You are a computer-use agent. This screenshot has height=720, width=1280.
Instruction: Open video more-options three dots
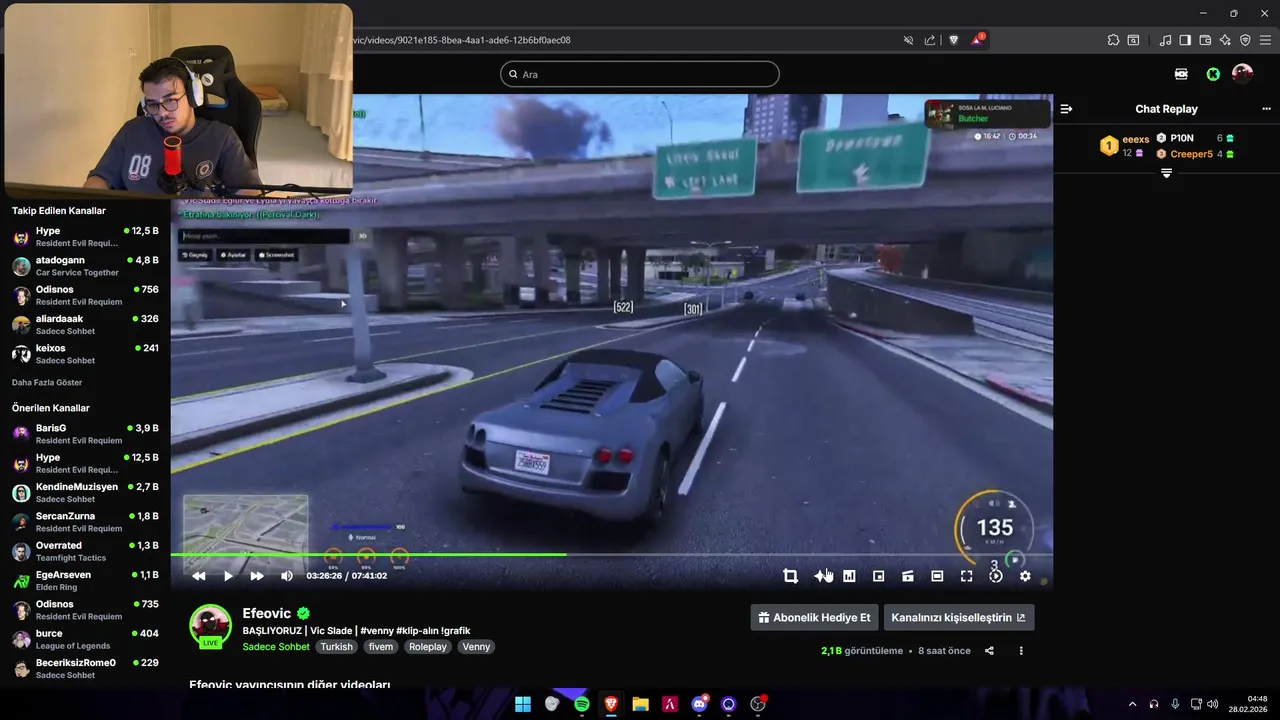tap(1021, 650)
